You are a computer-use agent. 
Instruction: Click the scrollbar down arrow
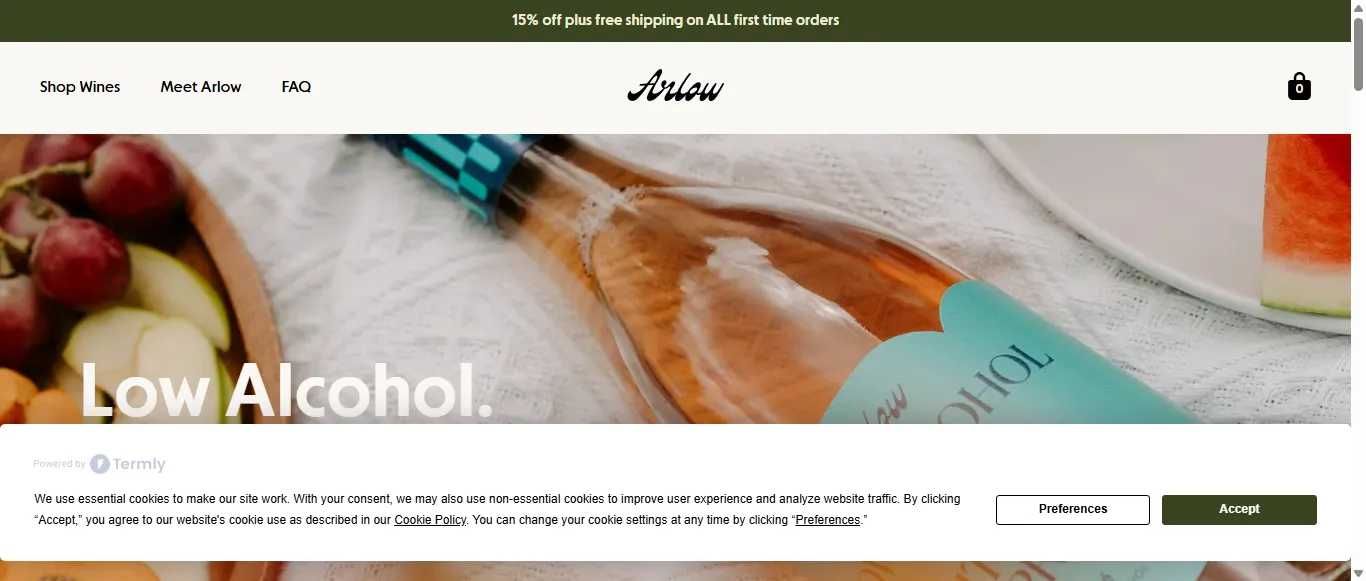(x=1358, y=574)
